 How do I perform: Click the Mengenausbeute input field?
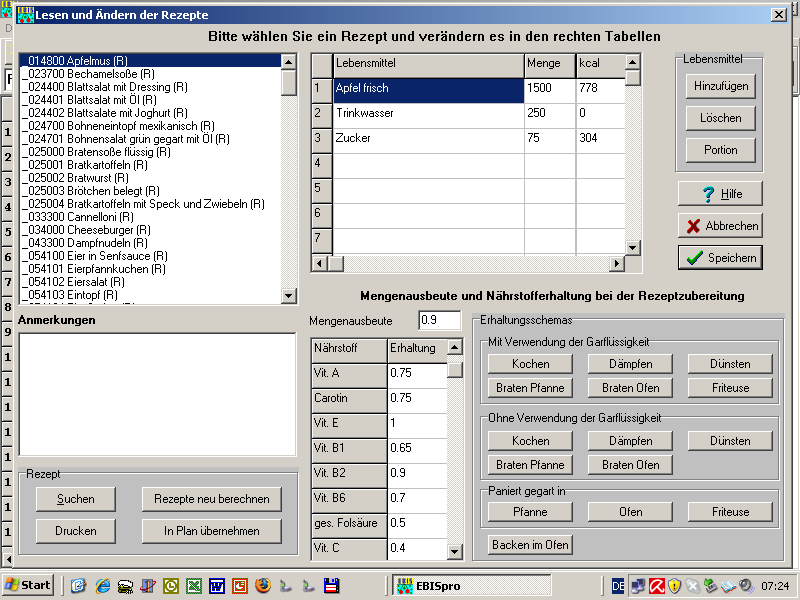441,320
